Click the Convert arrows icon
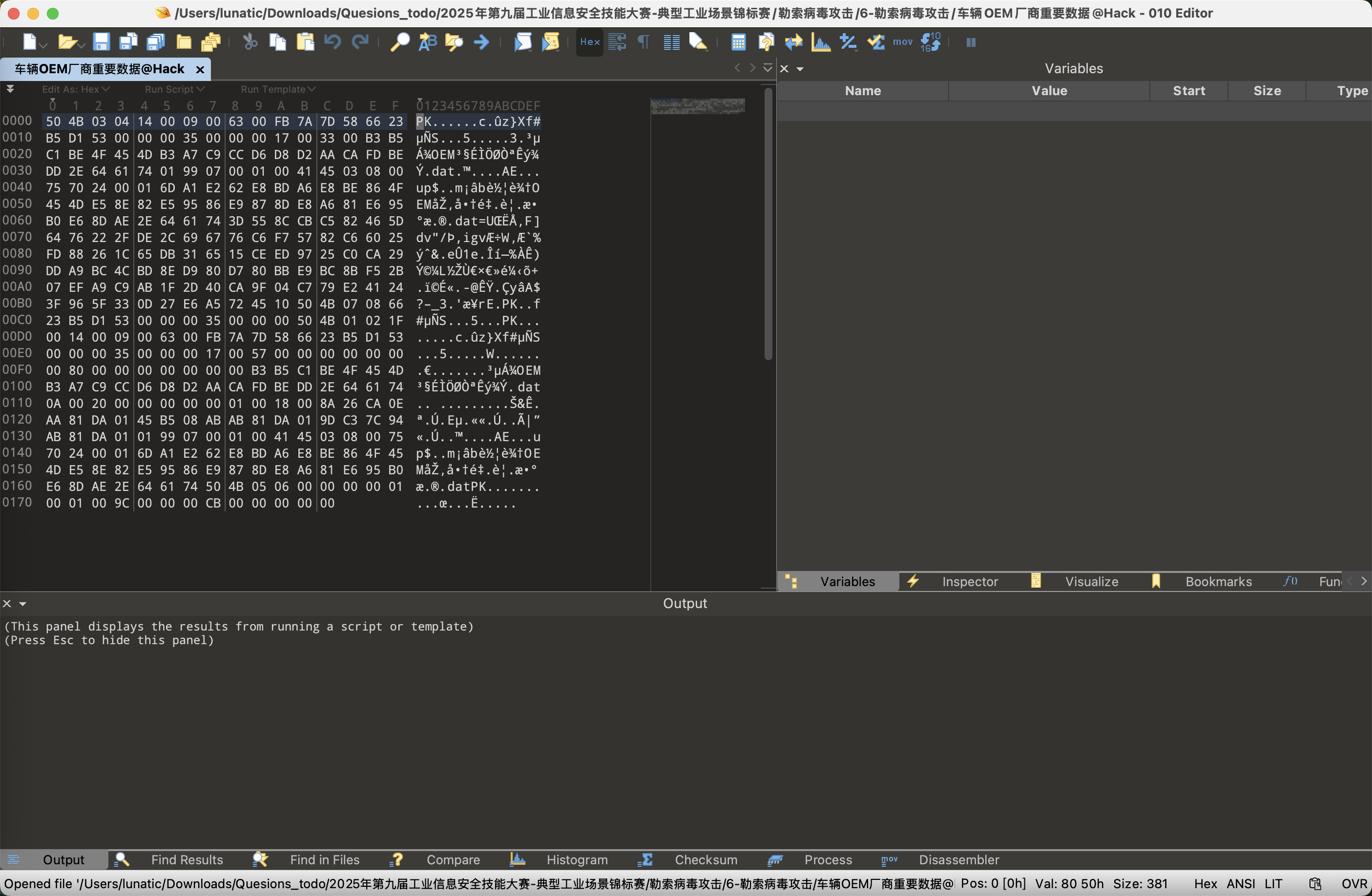The width and height of the screenshot is (1372, 896). pyautogui.click(x=793, y=41)
